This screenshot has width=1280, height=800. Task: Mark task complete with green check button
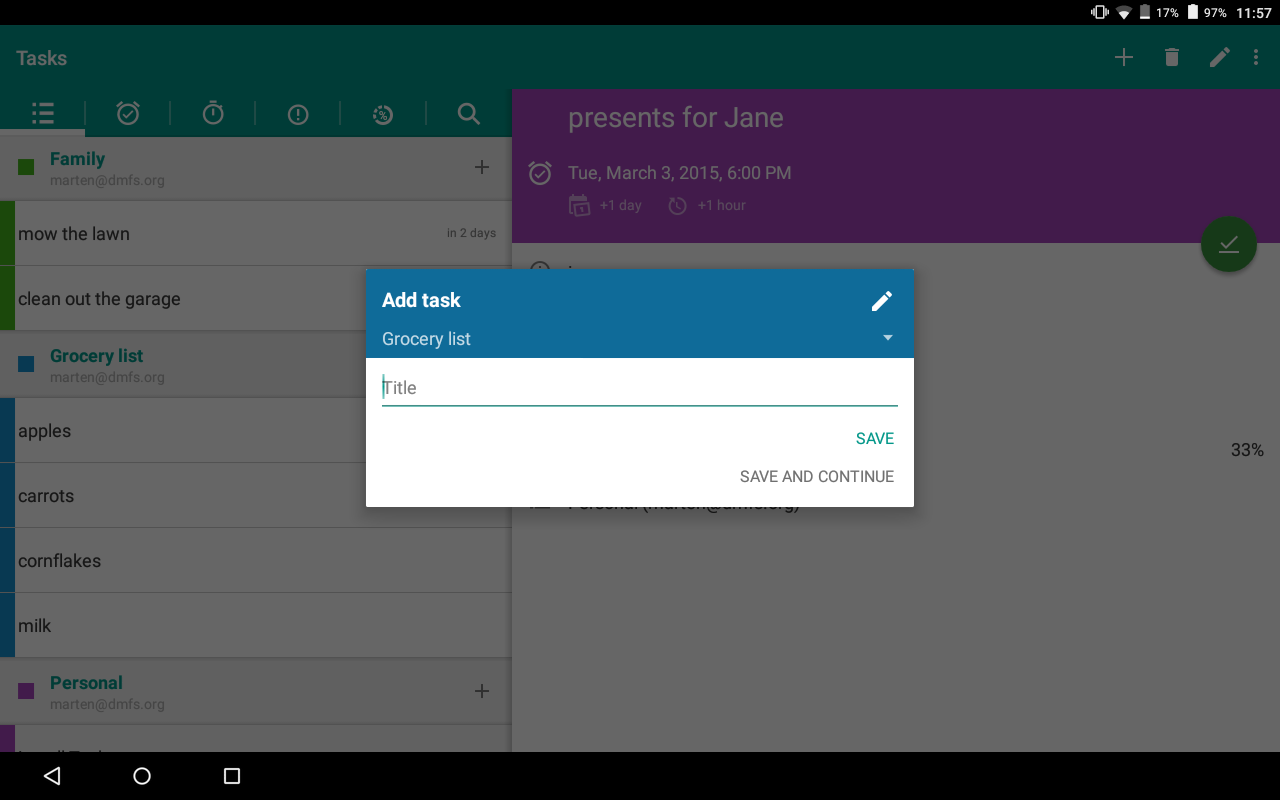tap(1229, 244)
